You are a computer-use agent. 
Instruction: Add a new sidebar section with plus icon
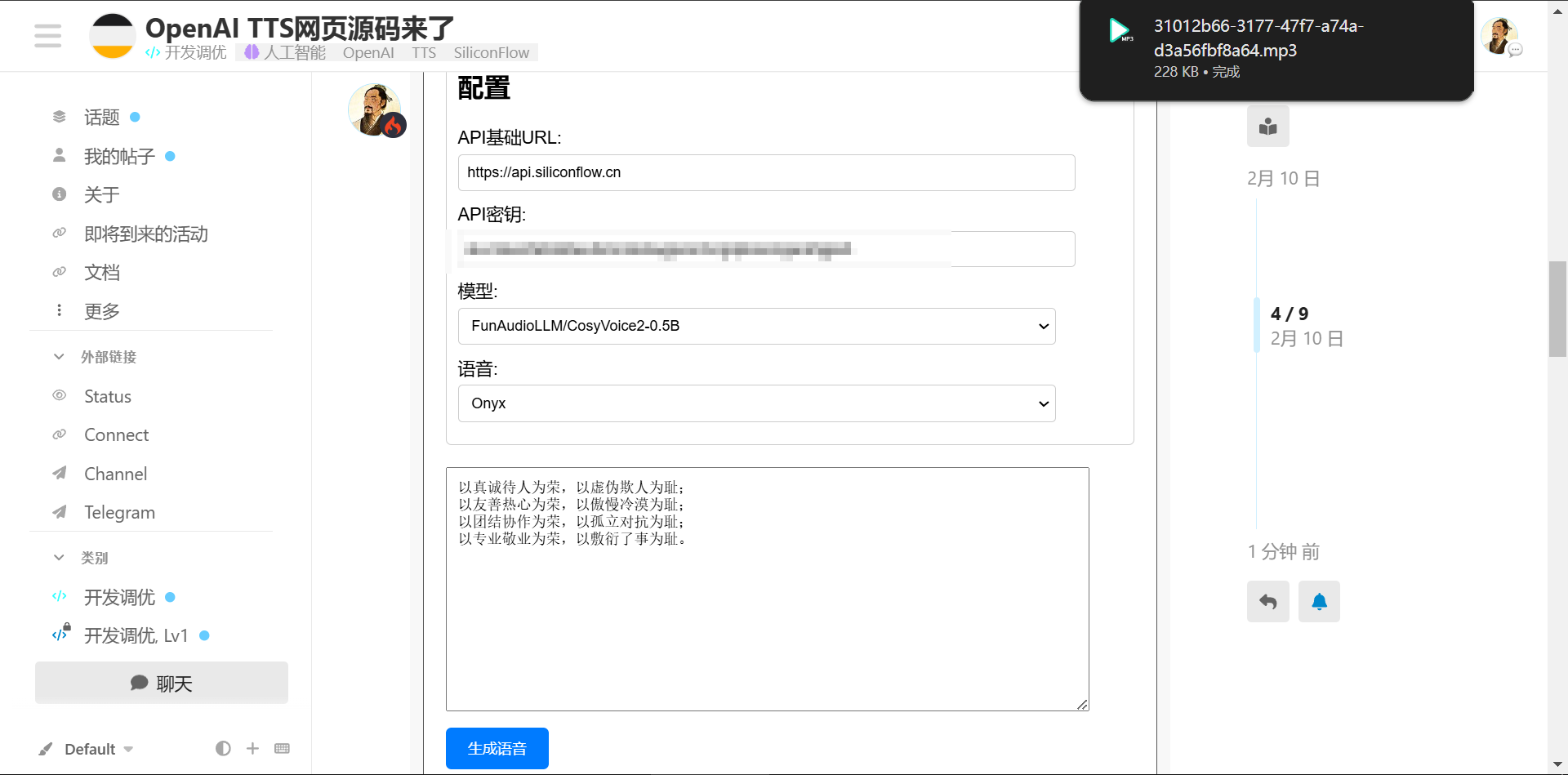252,748
